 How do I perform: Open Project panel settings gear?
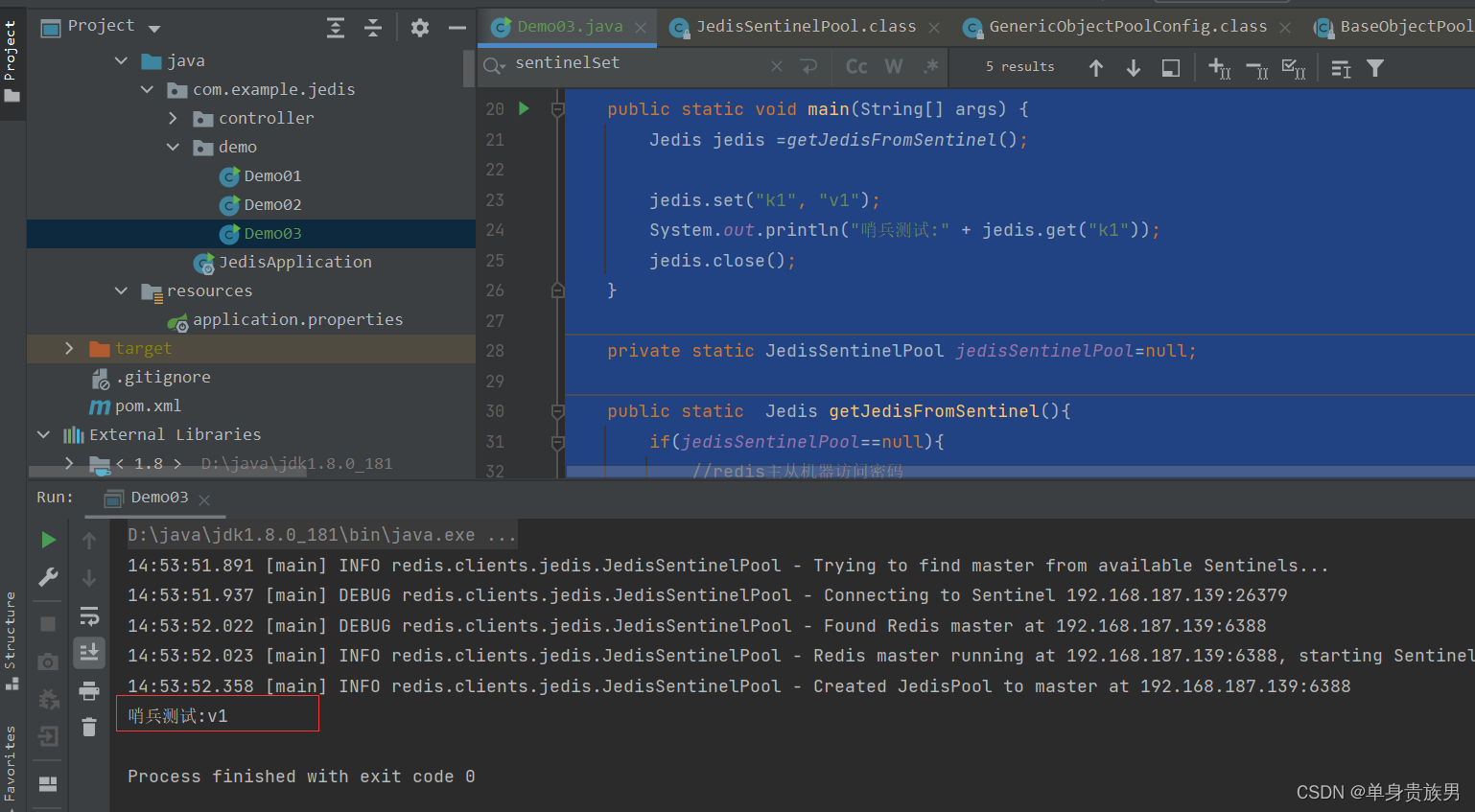pyautogui.click(x=420, y=28)
